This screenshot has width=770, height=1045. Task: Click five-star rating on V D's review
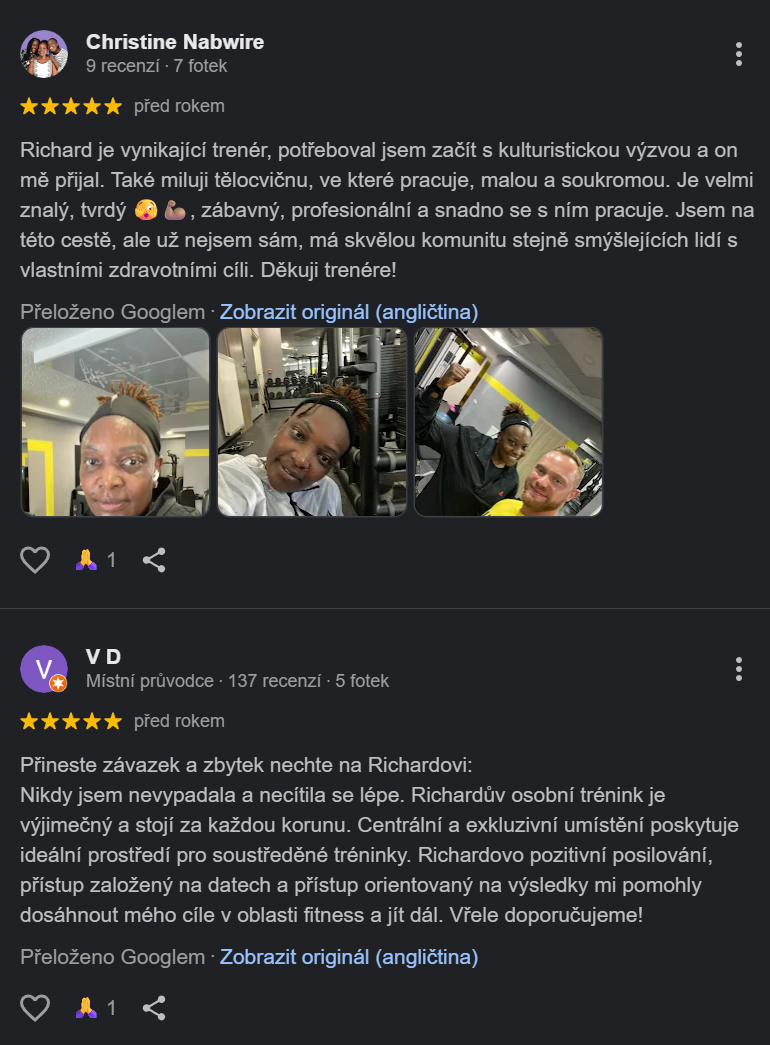click(71, 721)
